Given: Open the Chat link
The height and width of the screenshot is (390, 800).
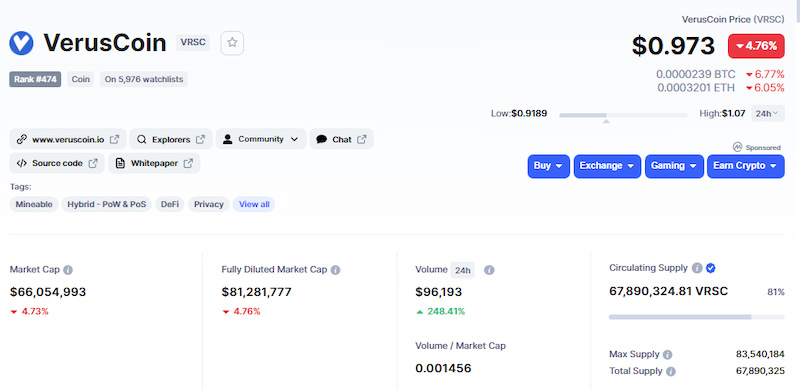Looking at the screenshot, I should [341, 139].
